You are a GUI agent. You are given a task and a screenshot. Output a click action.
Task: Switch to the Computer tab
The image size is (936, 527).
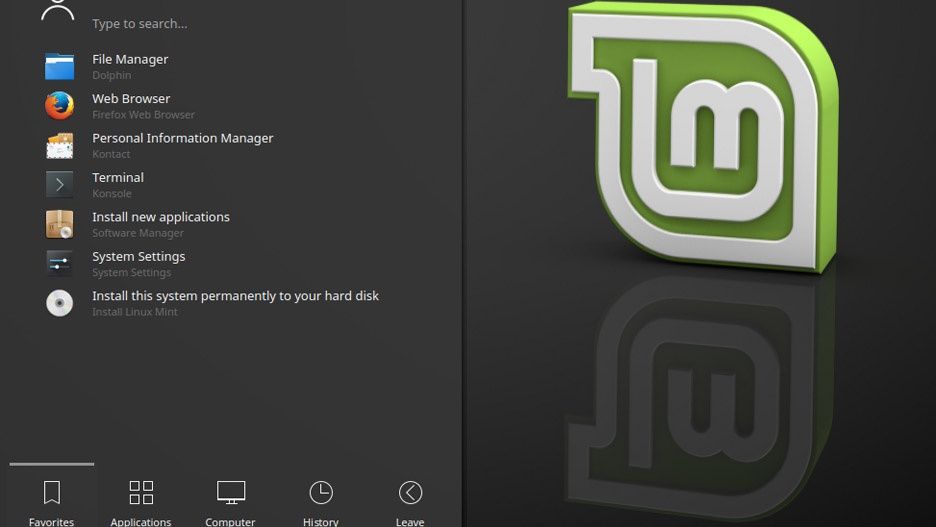pyautogui.click(x=230, y=503)
